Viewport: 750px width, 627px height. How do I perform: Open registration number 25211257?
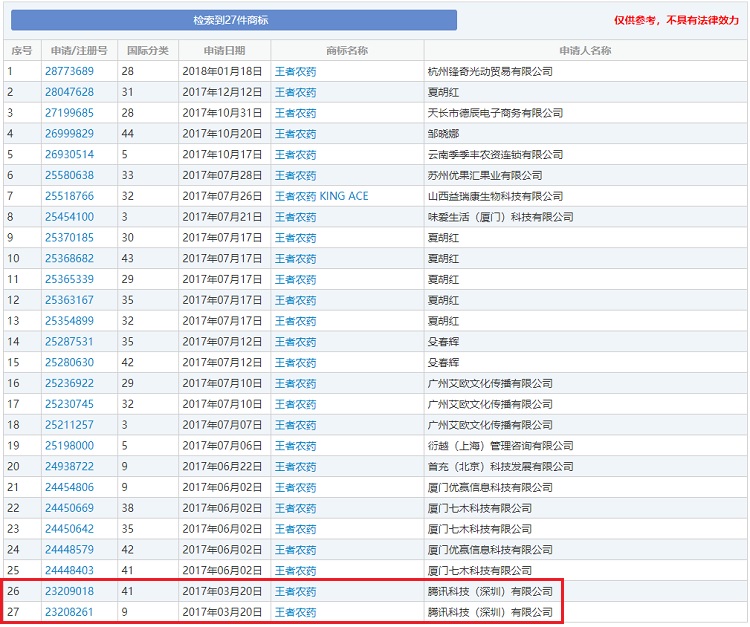tap(69, 425)
